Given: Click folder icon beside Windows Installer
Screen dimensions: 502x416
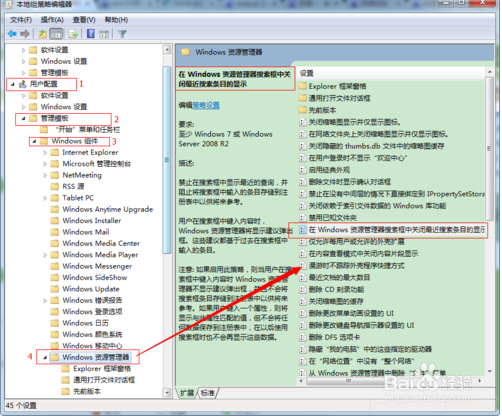Looking at the screenshot, I should point(55,220).
